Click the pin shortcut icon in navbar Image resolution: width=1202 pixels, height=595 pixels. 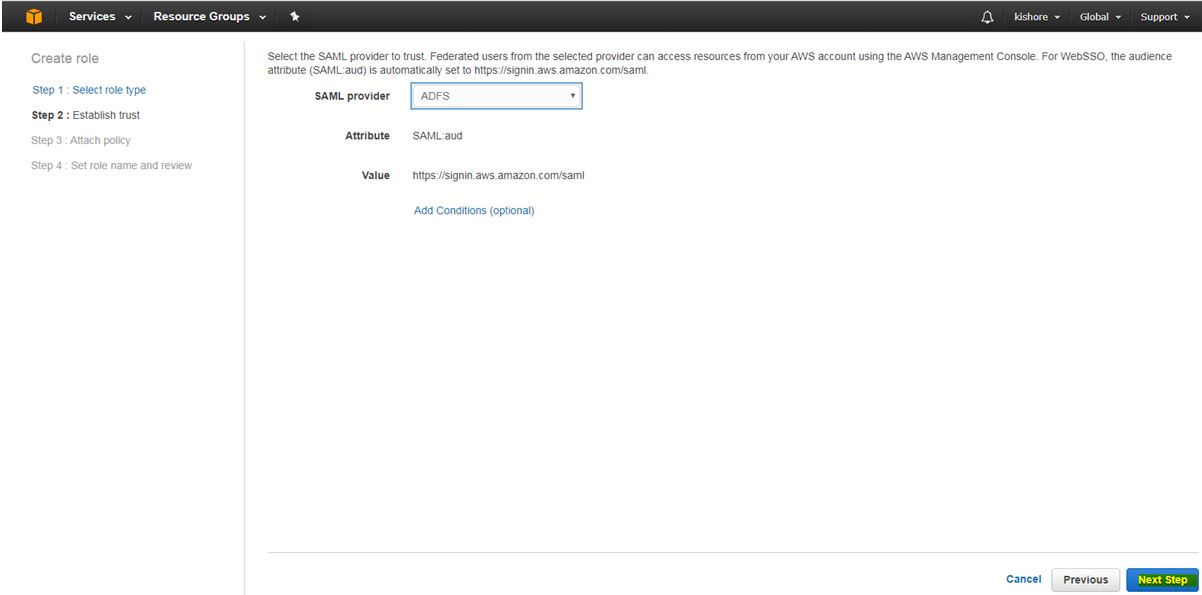click(x=294, y=16)
